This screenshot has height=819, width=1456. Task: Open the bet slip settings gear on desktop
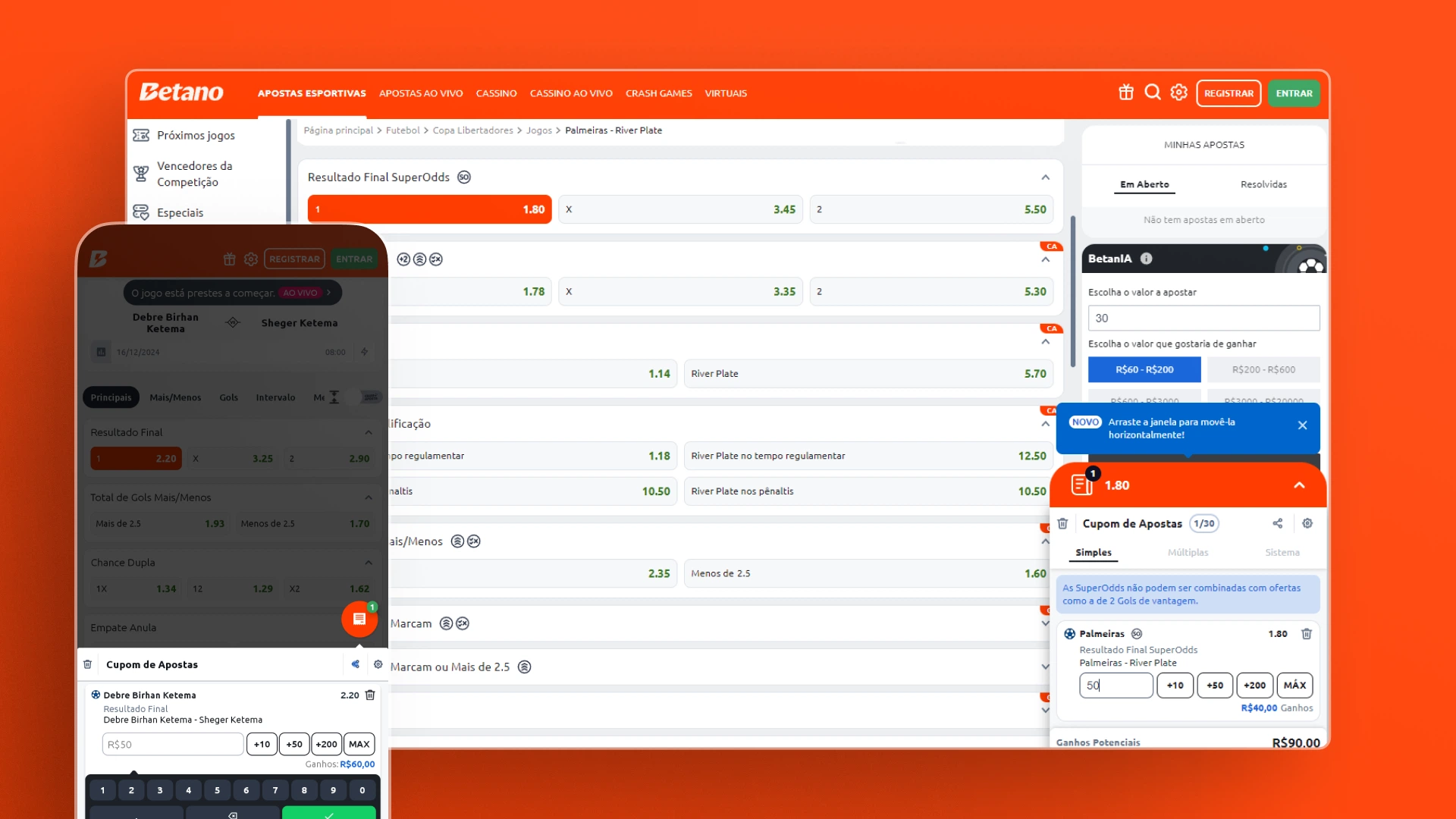coord(1307,523)
